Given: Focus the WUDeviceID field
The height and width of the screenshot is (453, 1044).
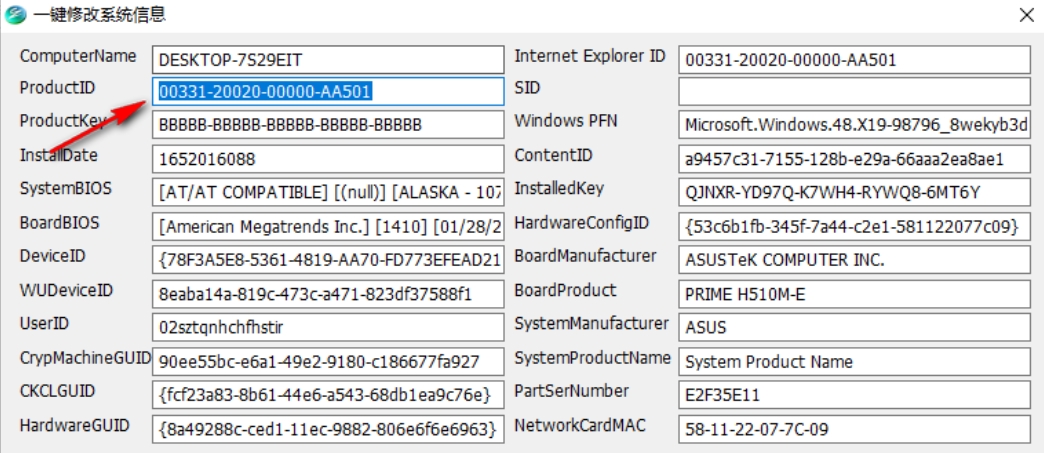Looking at the screenshot, I should (x=328, y=294).
